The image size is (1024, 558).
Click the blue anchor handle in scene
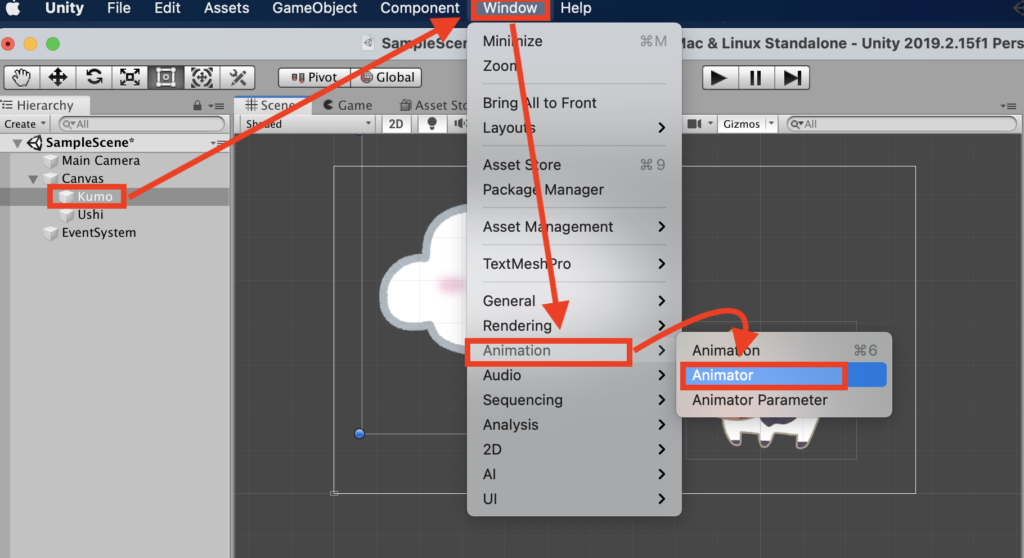pos(359,434)
